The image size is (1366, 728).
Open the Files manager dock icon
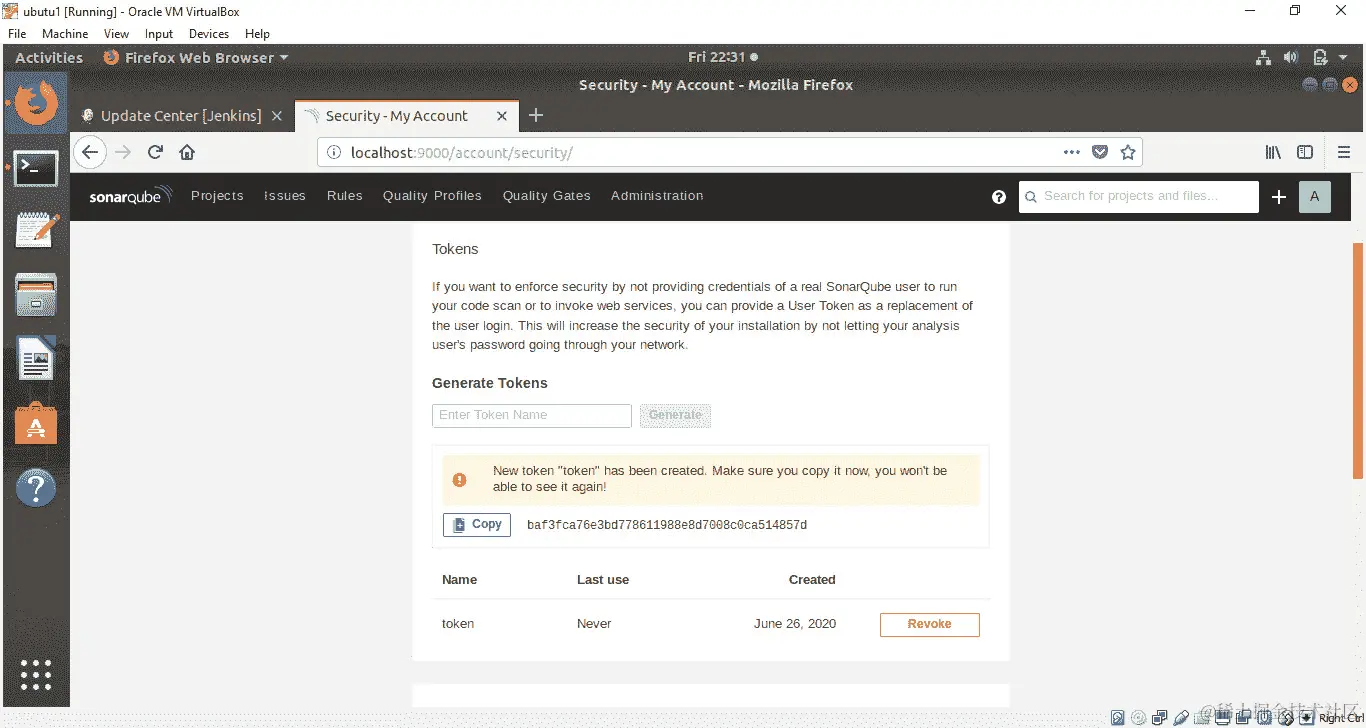36,297
